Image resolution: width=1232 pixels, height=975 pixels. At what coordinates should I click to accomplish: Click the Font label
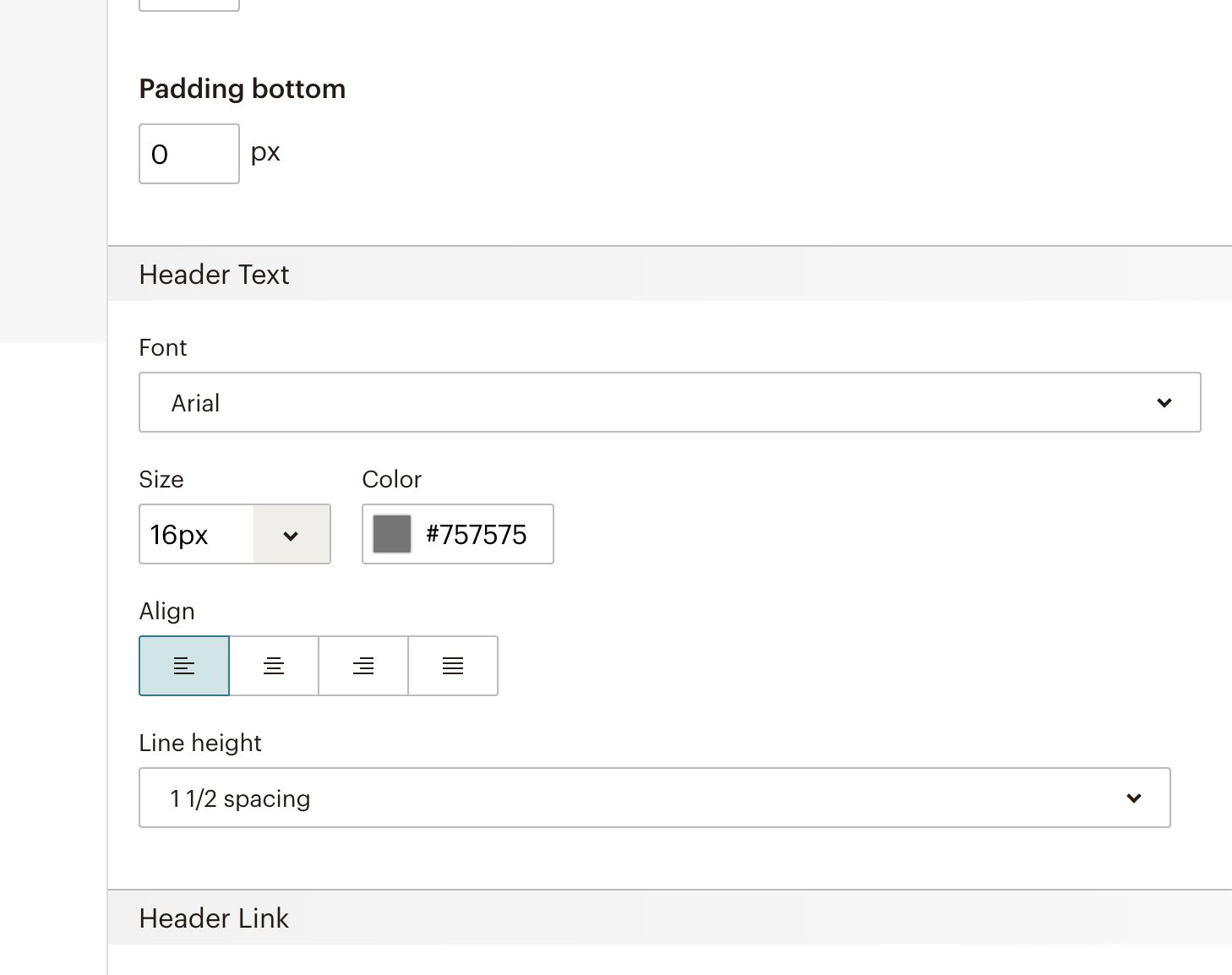click(x=163, y=348)
